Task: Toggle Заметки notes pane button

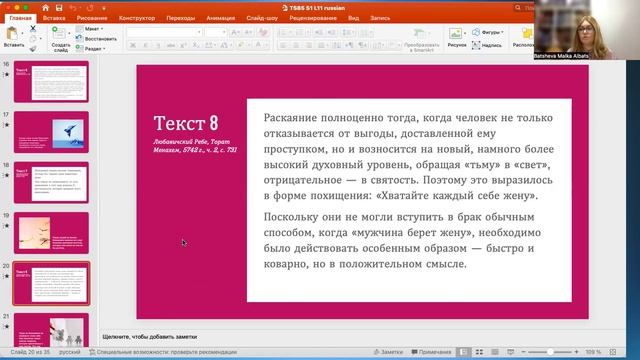Action: point(388,352)
